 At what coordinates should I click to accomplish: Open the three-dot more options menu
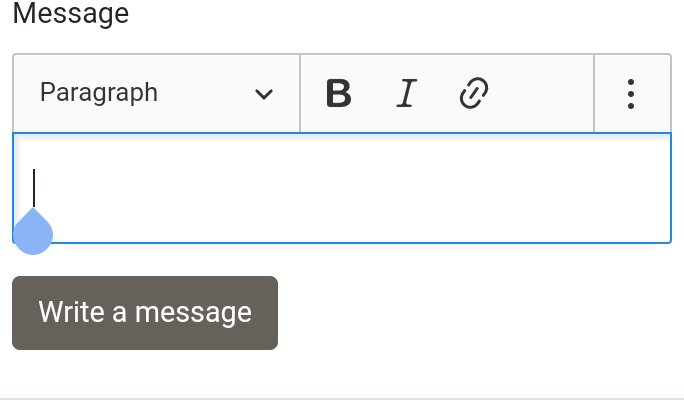631,94
